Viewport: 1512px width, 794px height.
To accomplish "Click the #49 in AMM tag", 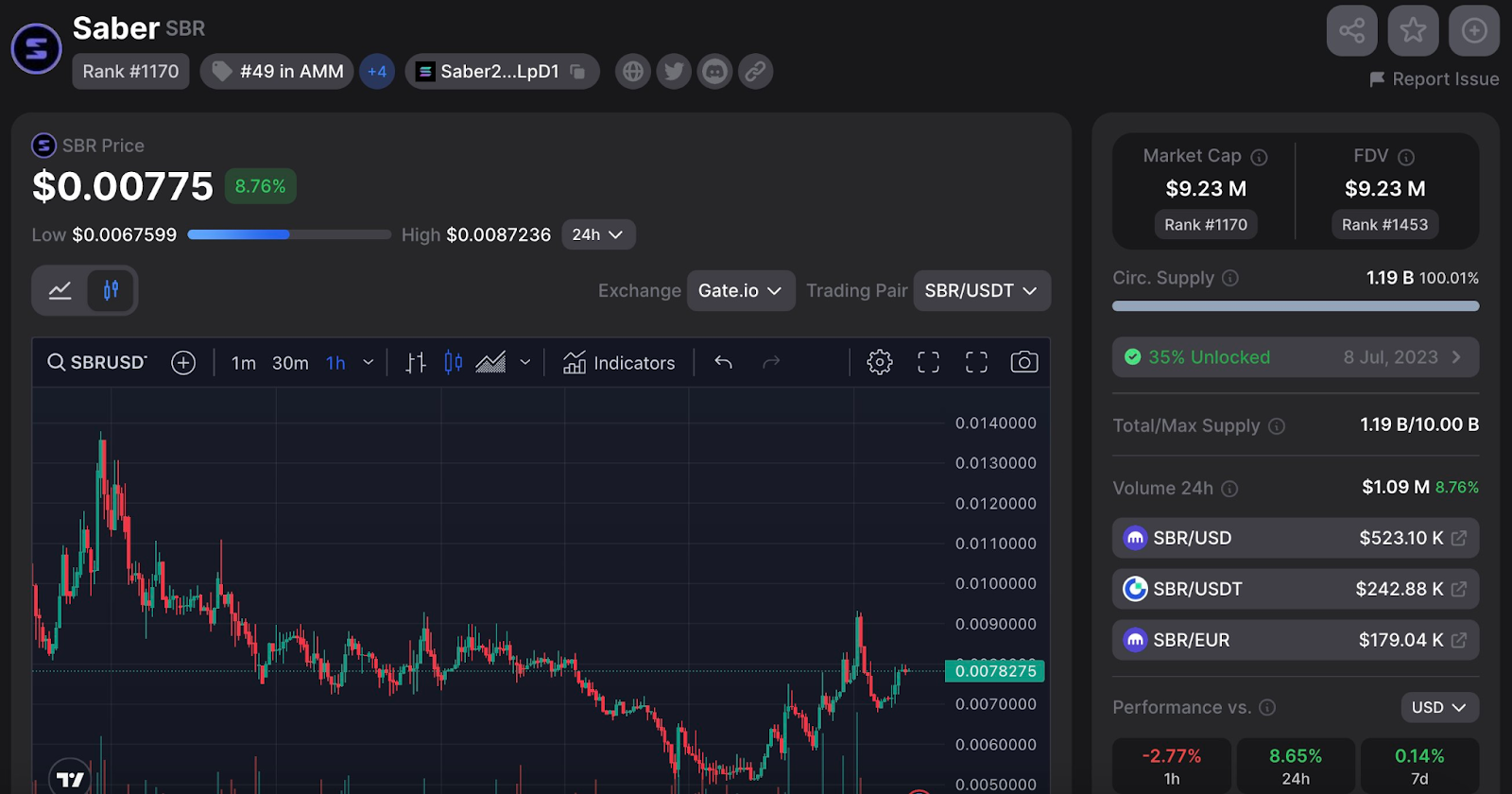I will point(277,72).
